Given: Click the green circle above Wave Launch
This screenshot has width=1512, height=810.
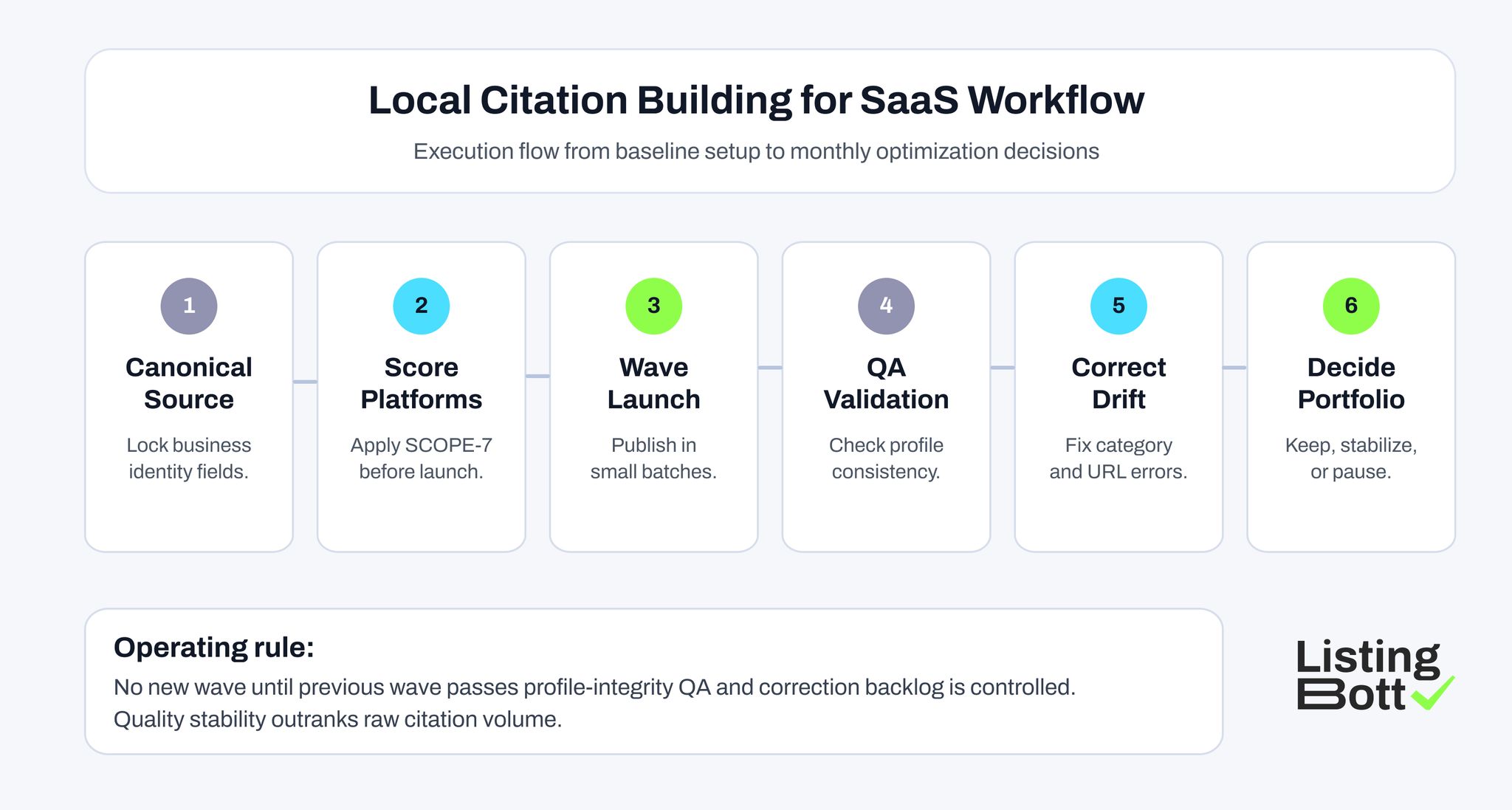Looking at the screenshot, I should 654,305.
